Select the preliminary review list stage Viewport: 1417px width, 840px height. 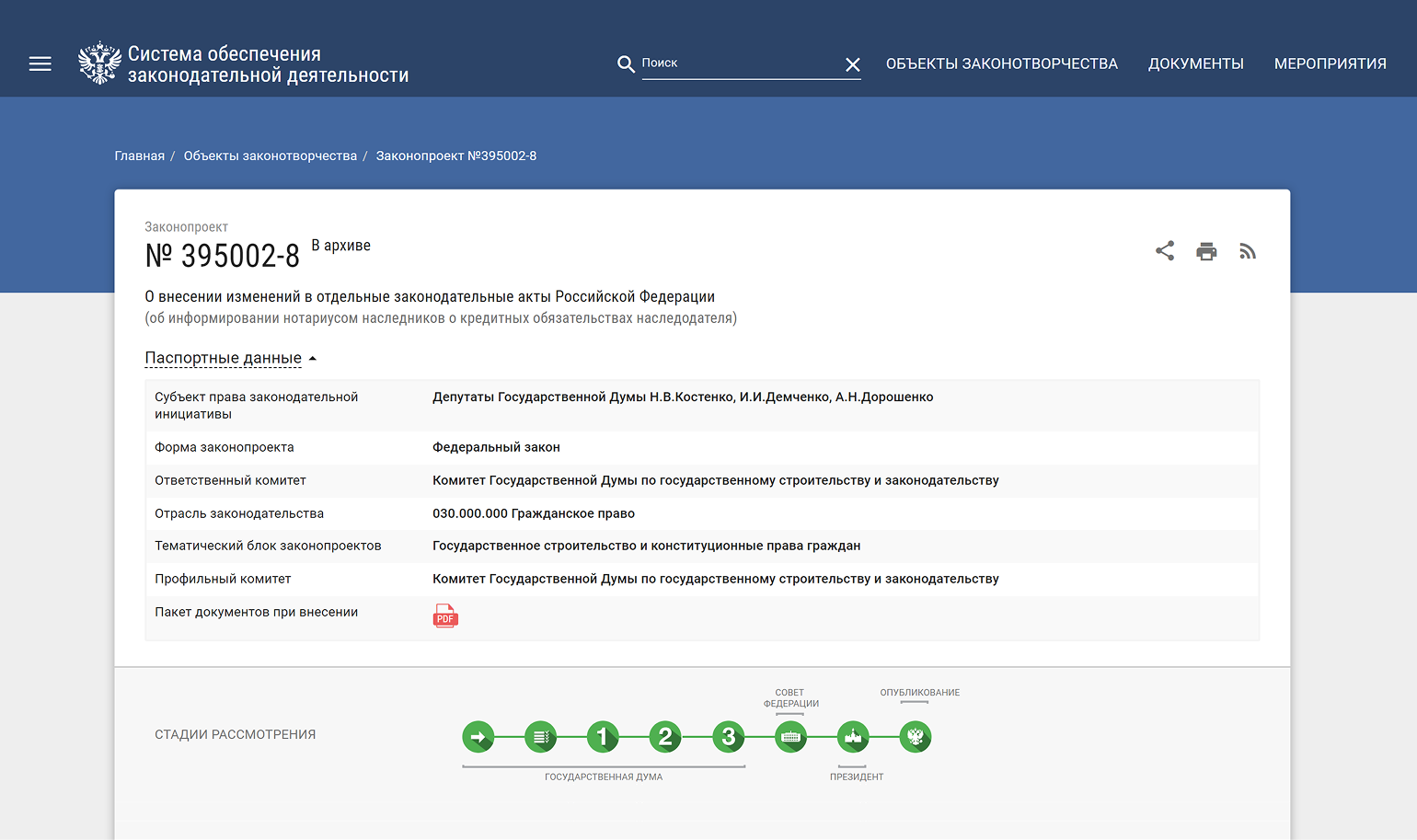coord(540,736)
